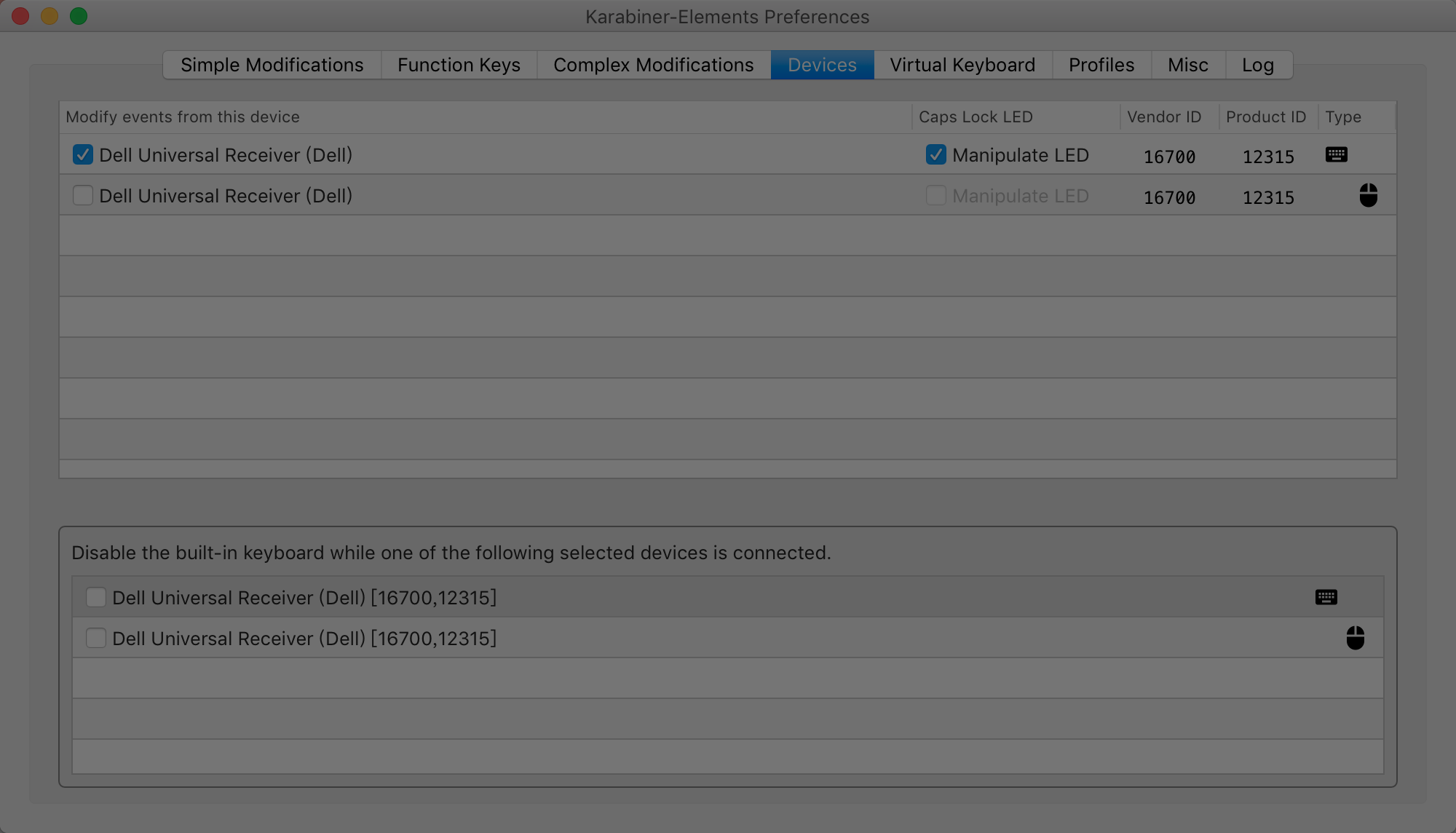Click mouse icon in disable built-in keyboard list

pyautogui.click(x=1355, y=638)
